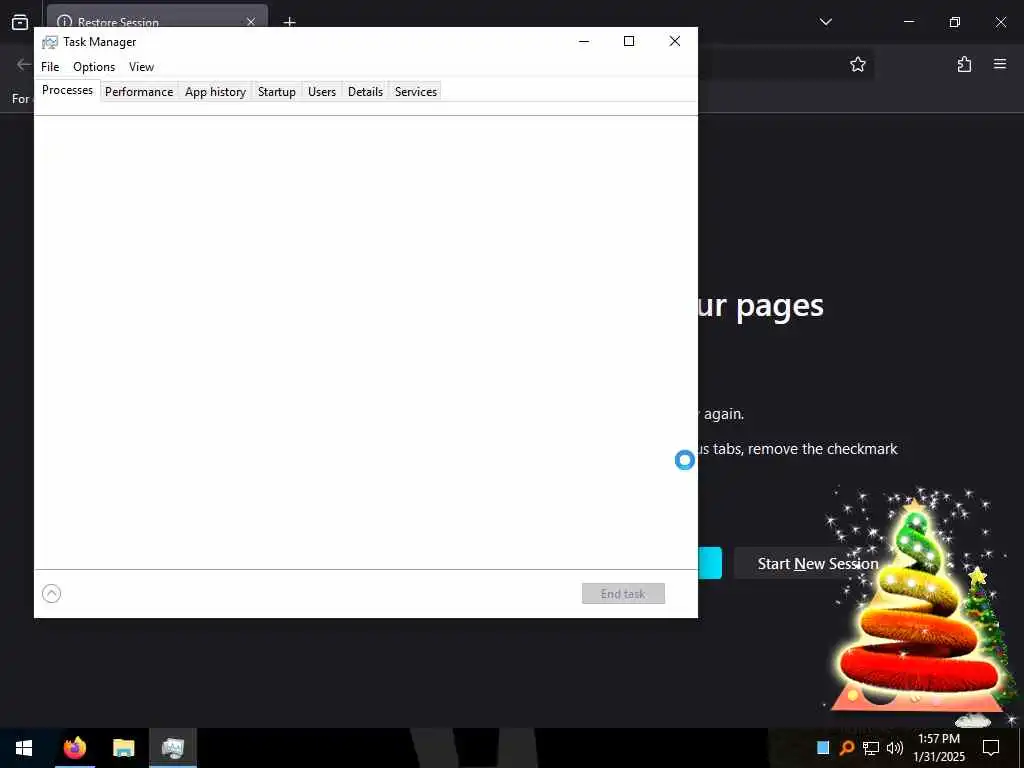The width and height of the screenshot is (1024, 768).
Task: Go back with Firefox back arrow
Action: click(x=24, y=64)
